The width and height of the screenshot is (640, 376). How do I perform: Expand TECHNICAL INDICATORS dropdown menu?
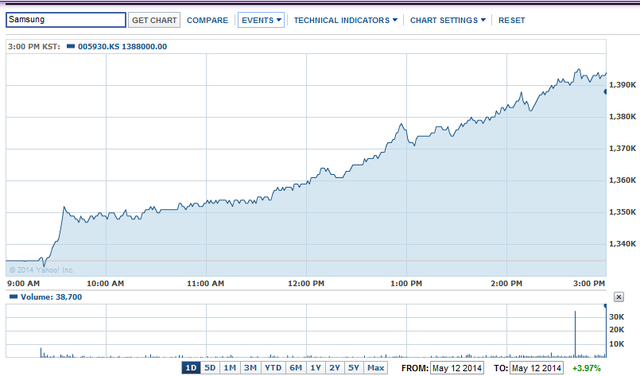tap(345, 20)
